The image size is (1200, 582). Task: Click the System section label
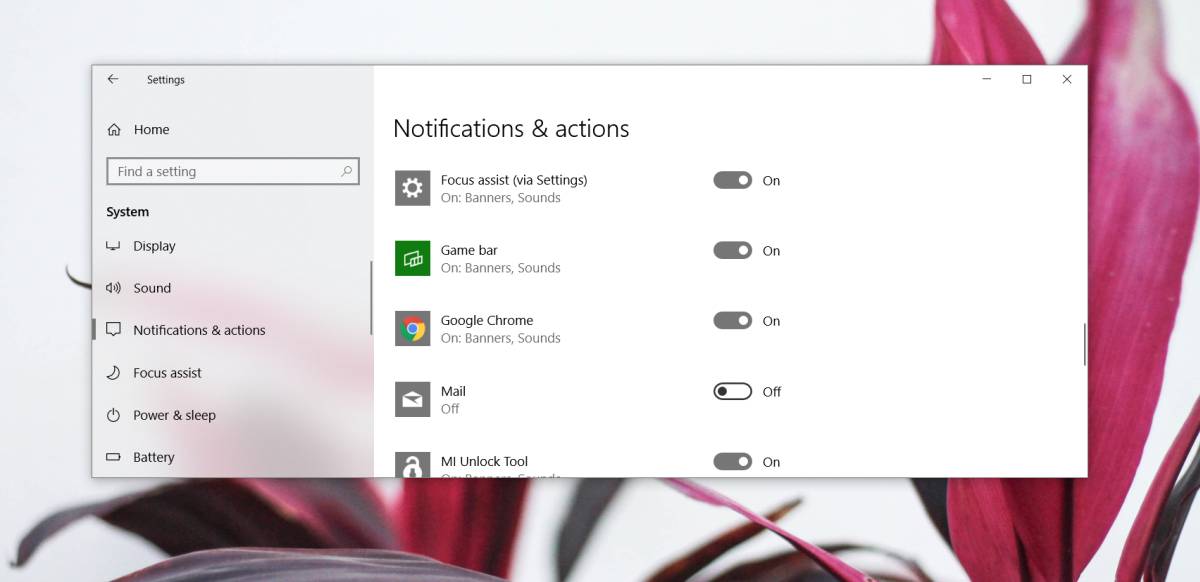(x=127, y=212)
